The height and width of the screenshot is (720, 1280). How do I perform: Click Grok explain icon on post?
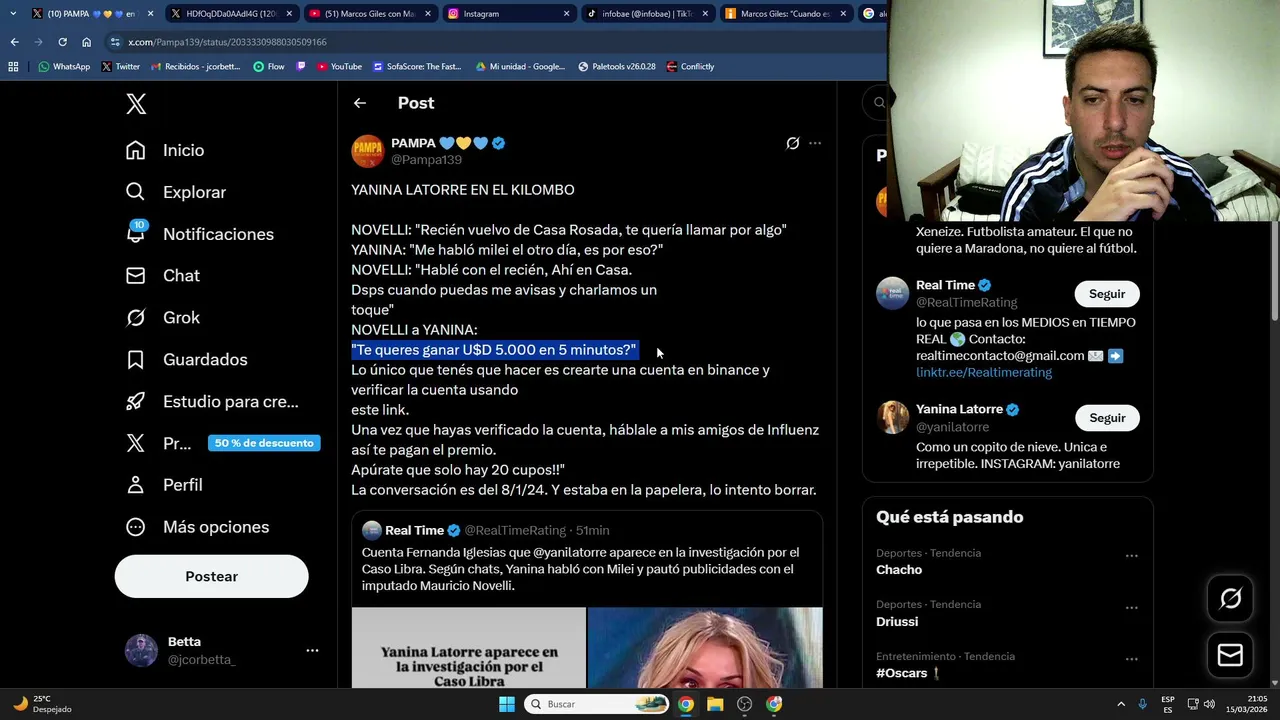(x=793, y=143)
